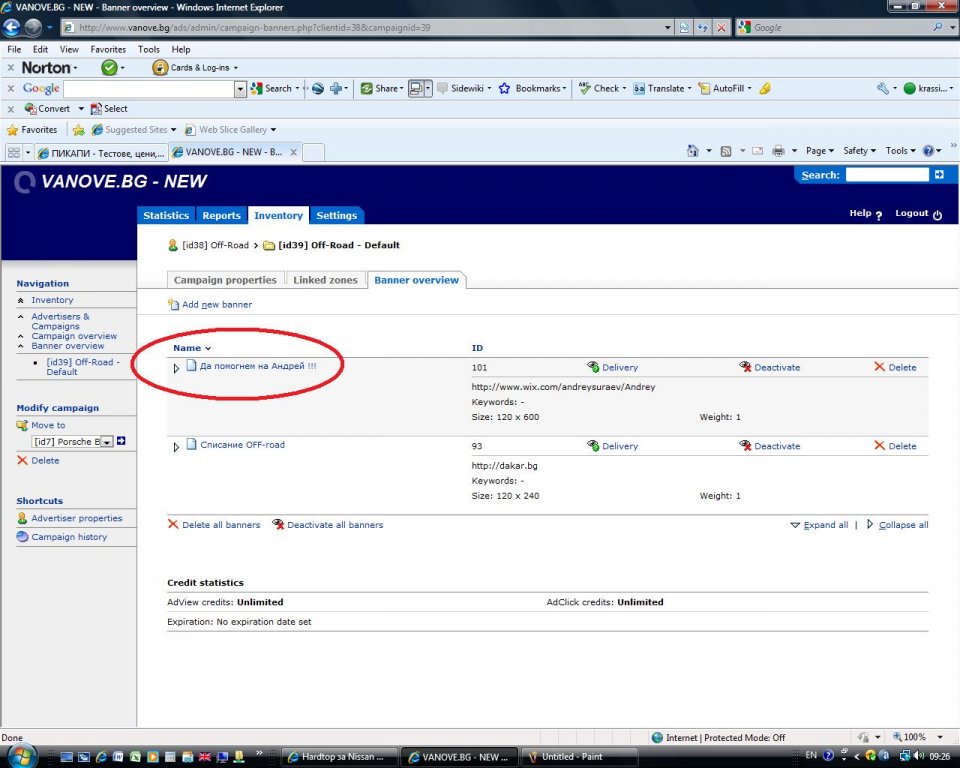This screenshot has height=768, width=960.
Task: Open Campaign history shortcut
Action: pos(68,537)
